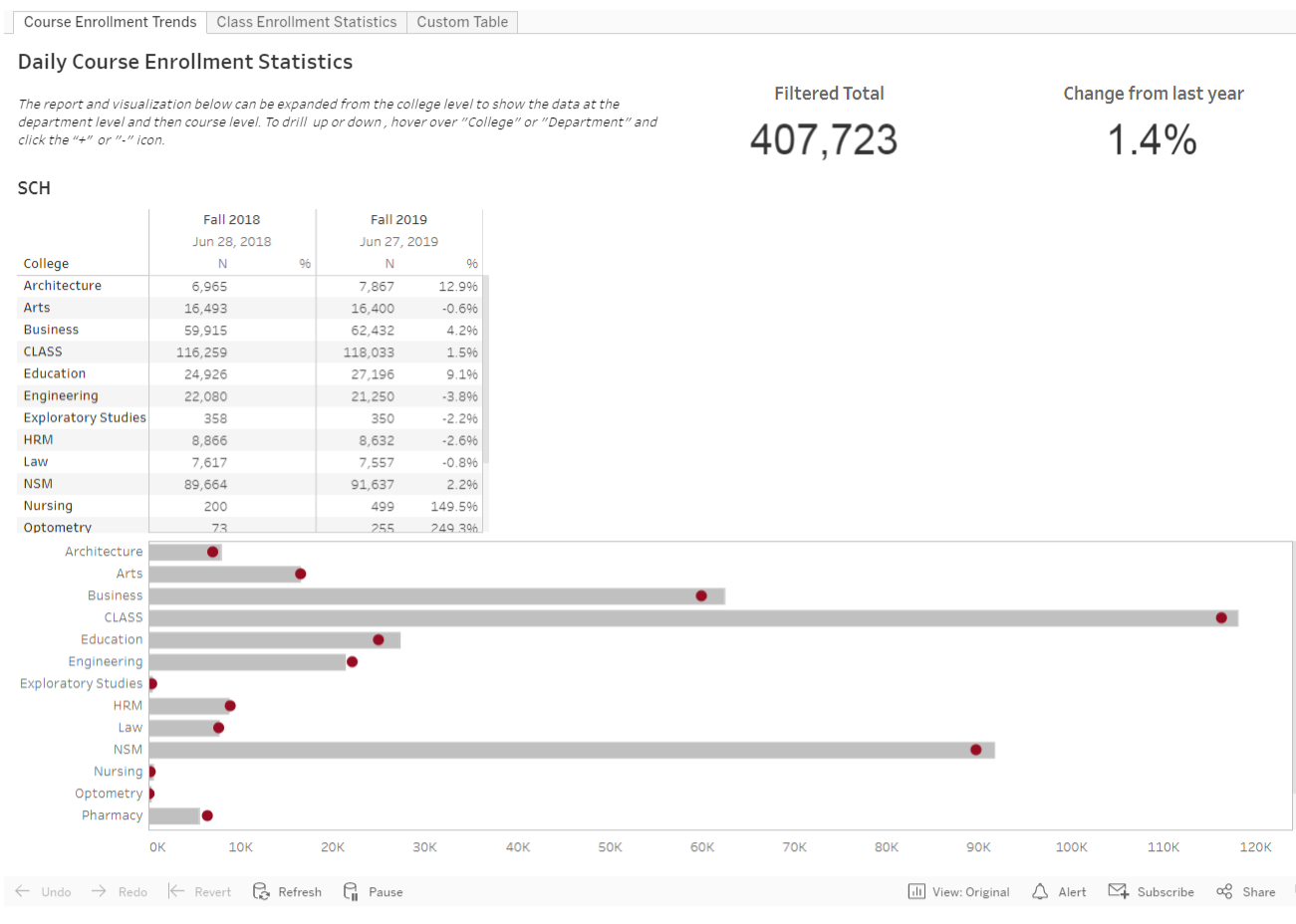
Task: Click the College column header
Action: point(46,264)
